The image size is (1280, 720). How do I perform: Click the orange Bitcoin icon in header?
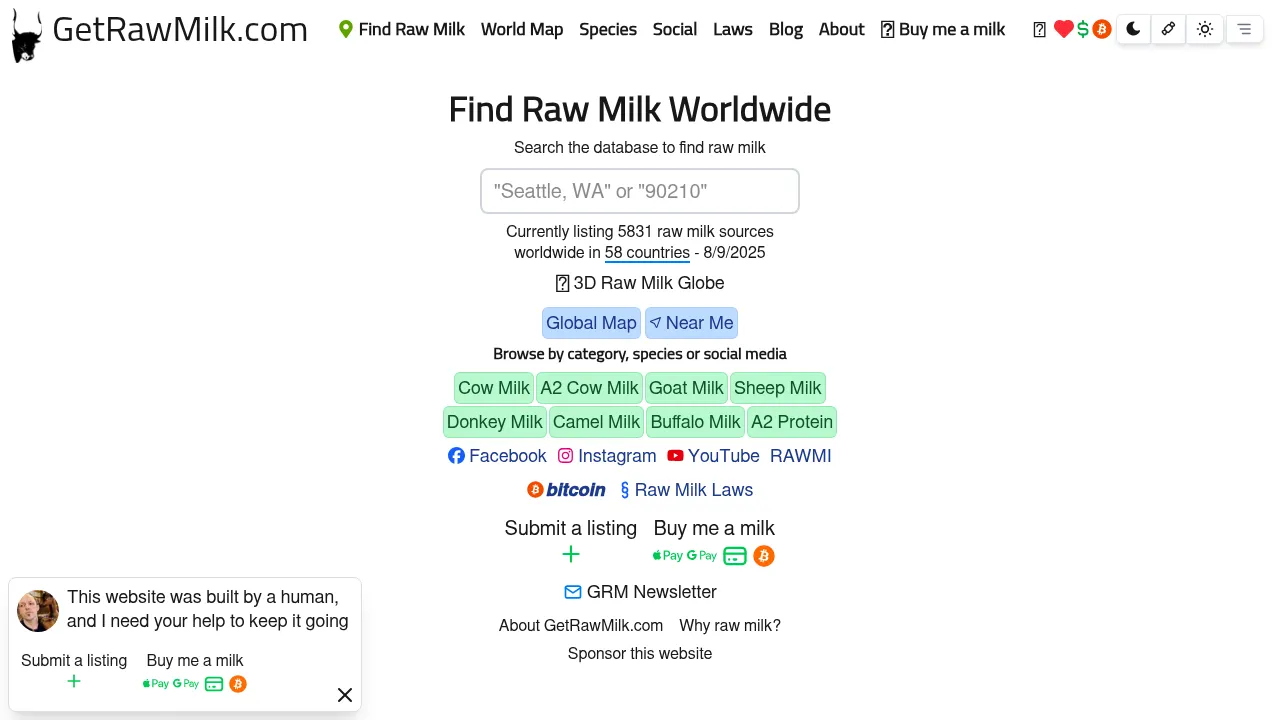(1102, 29)
